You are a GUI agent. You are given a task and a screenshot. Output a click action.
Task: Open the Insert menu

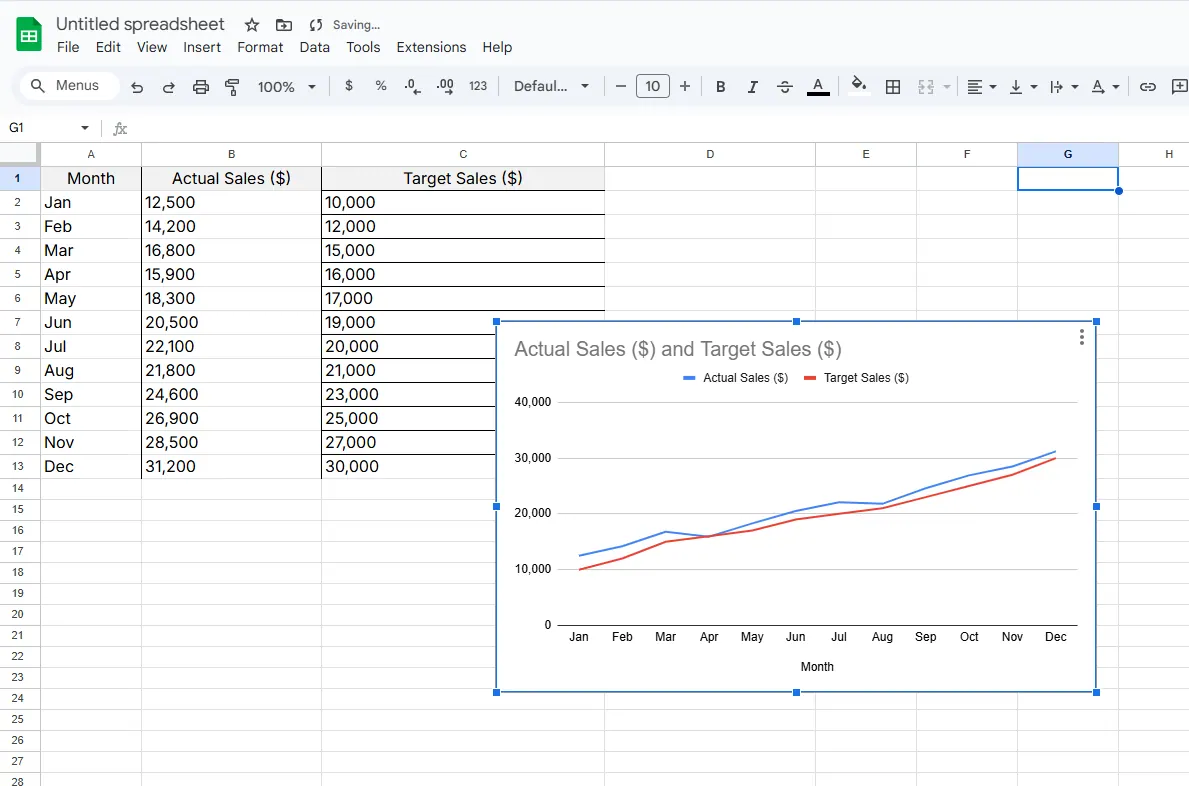pyautogui.click(x=202, y=47)
